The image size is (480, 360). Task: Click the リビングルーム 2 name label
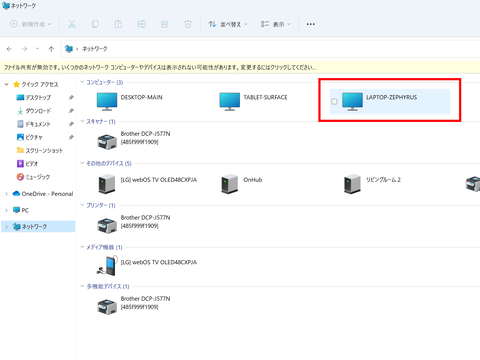383,180
